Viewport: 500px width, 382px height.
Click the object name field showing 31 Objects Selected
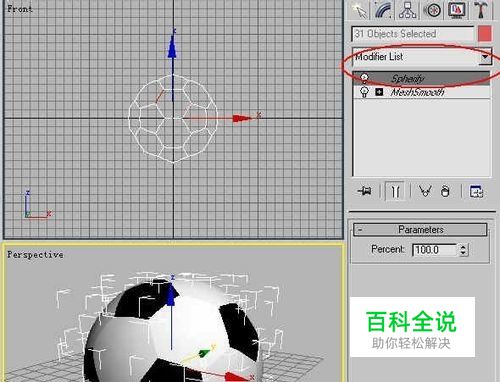click(x=413, y=34)
